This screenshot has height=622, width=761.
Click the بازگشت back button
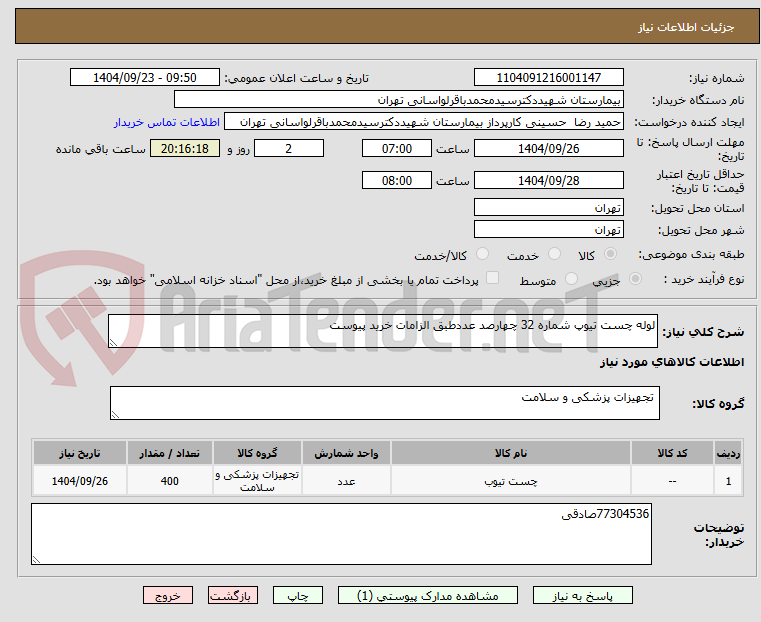[232, 595]
